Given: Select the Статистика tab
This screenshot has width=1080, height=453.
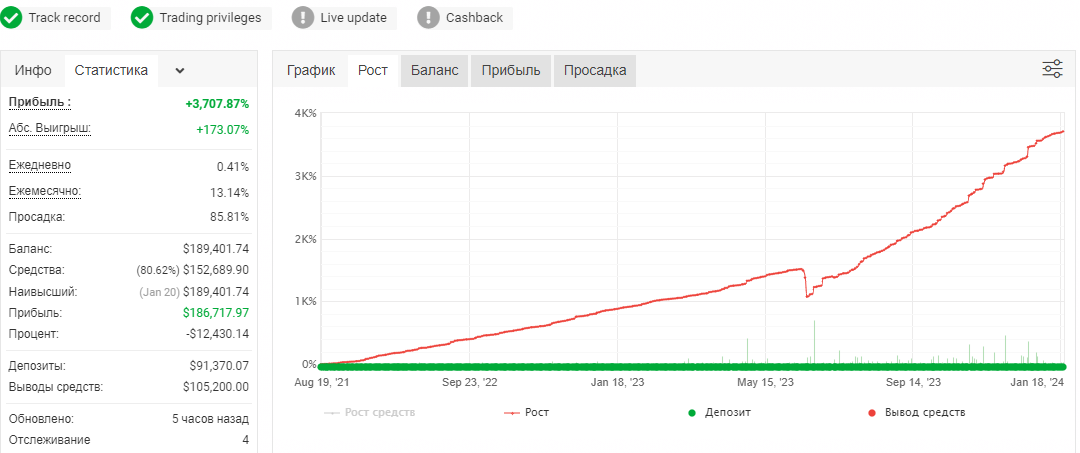Looking at the screenshot, I should [x=111, y=70].
